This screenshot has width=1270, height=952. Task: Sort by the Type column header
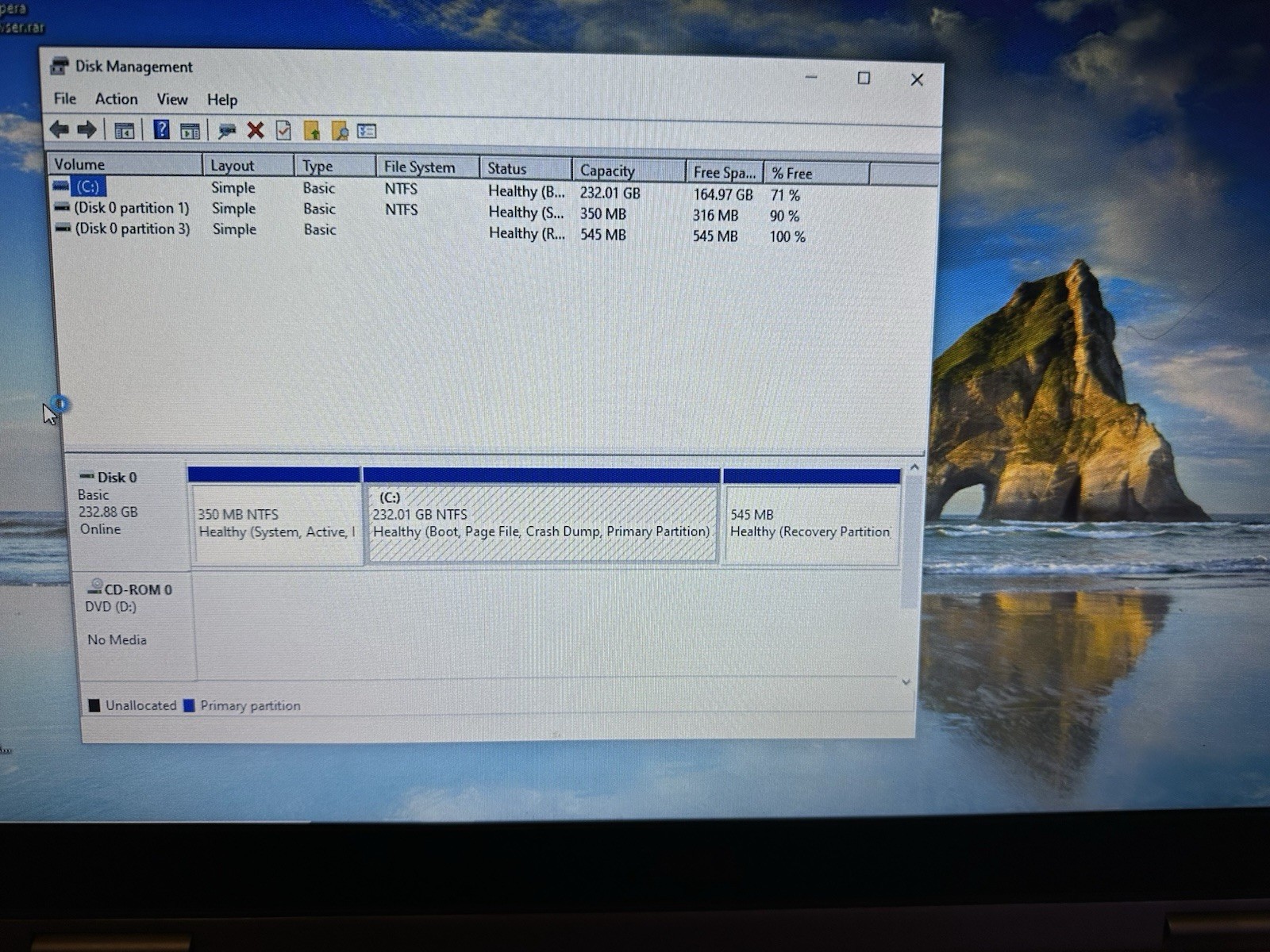click(335, 166)
